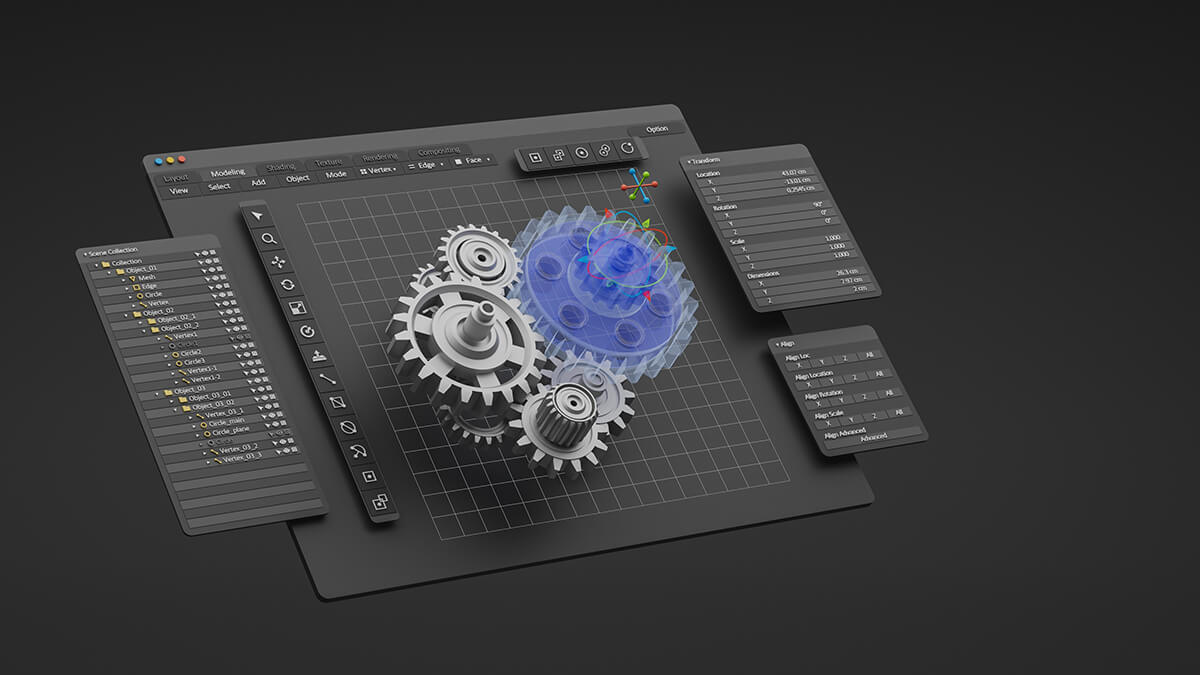Viewport: 1200px width, 675px height.
Task: Select the Move tool in the toolbar
Action: pyautogui.click(x=278, y=260)
